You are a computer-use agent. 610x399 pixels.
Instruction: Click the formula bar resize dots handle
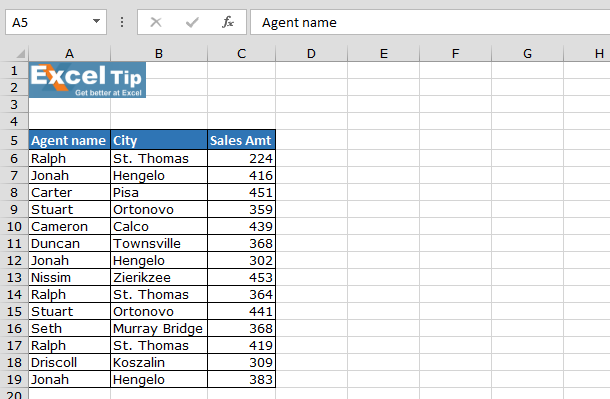(122, 22)
